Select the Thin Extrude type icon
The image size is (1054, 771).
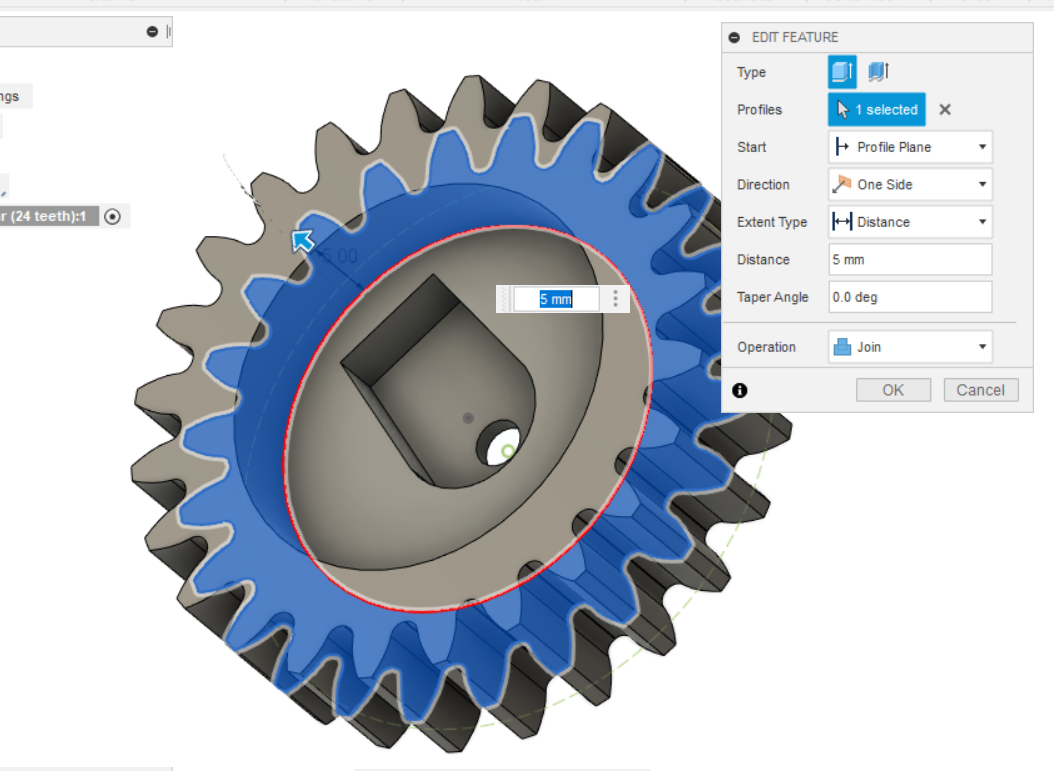click(x=878, y=72)
